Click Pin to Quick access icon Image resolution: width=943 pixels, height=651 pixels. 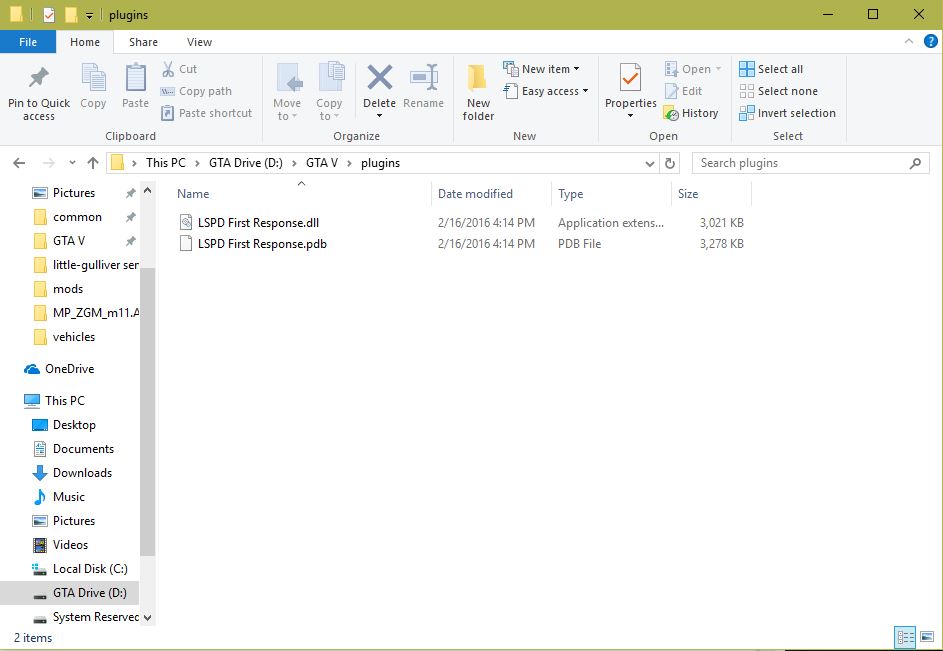tap(39, 78)
